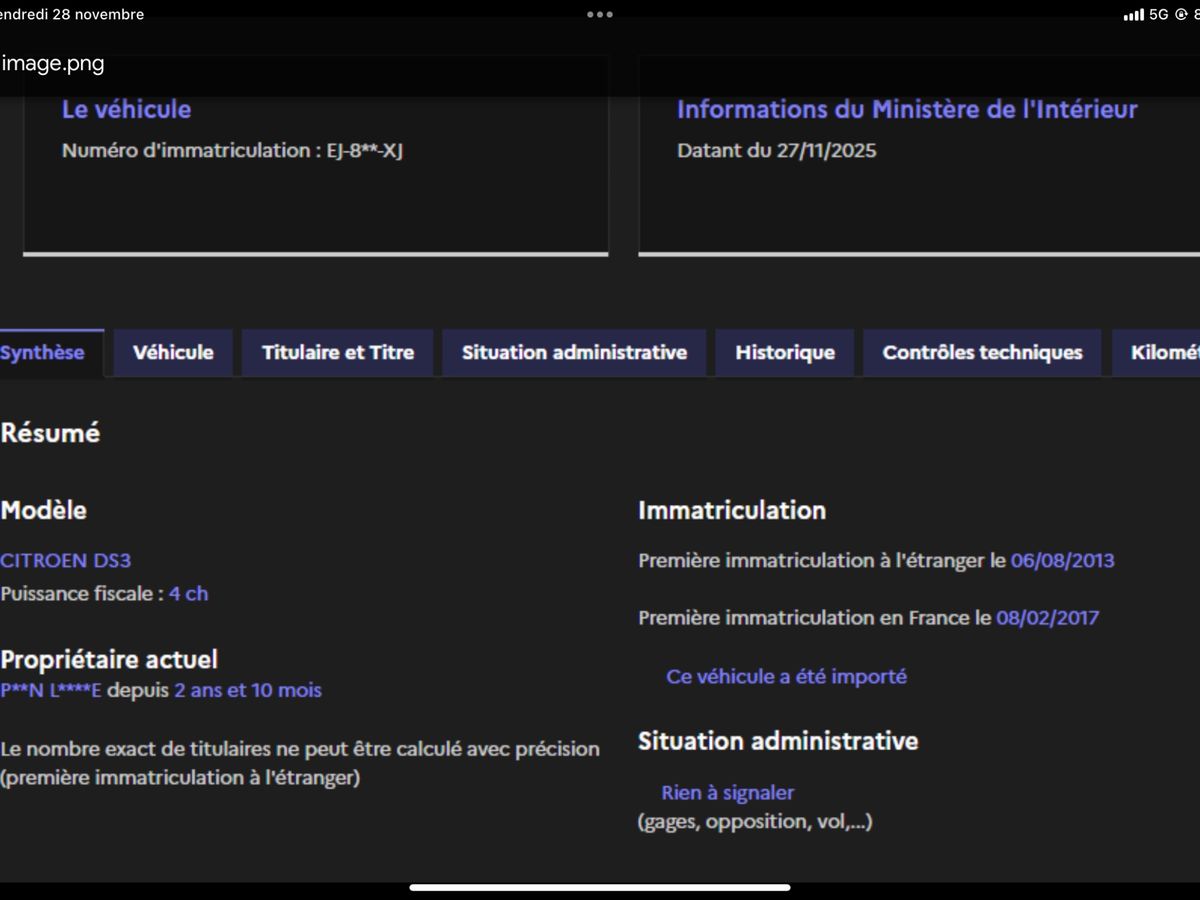Click Informations du Ministère de l'Intérieur heading
Screen dimensions: 1200x900
click(907, 110)
